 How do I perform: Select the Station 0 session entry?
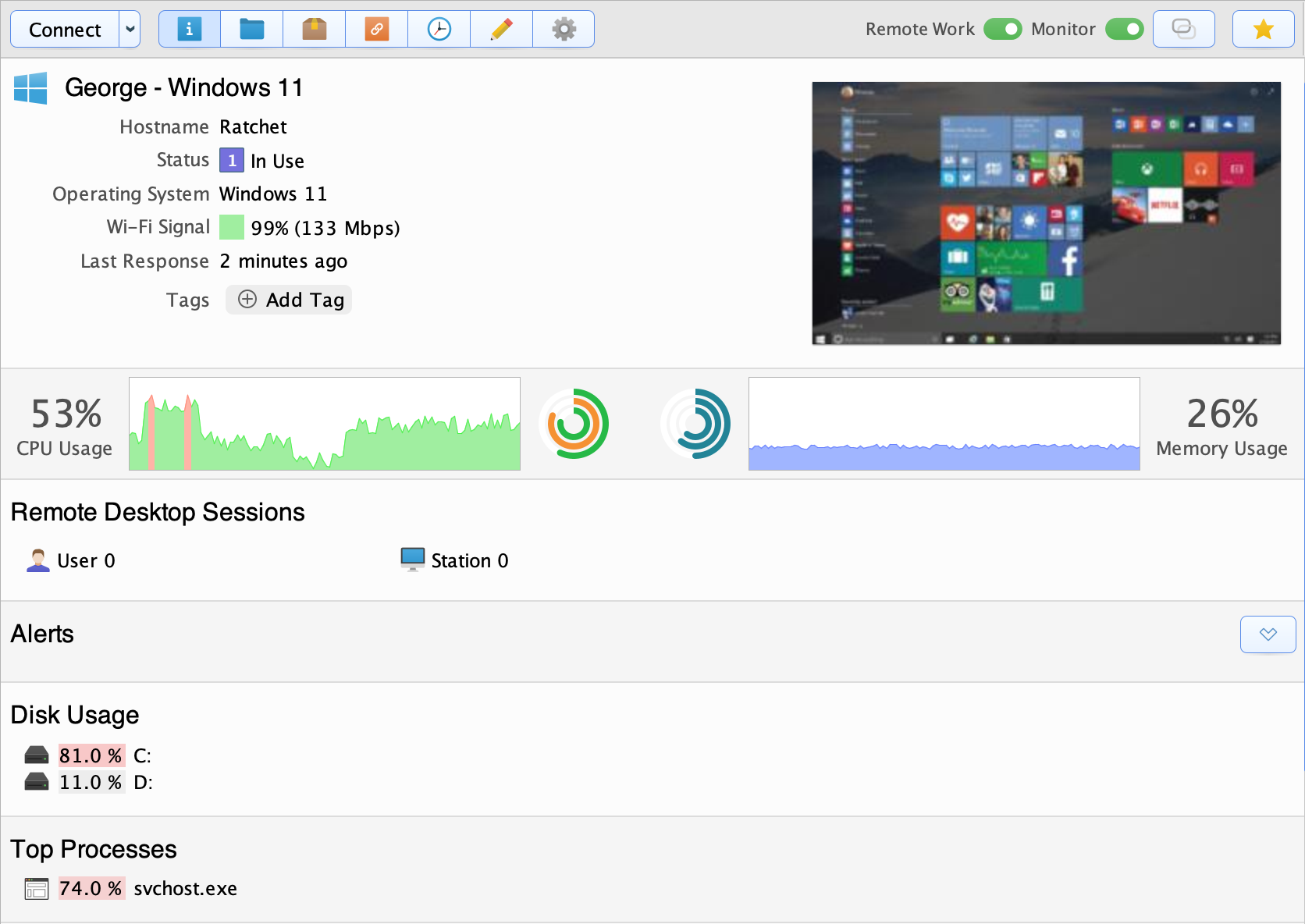(x=454, y=560)
